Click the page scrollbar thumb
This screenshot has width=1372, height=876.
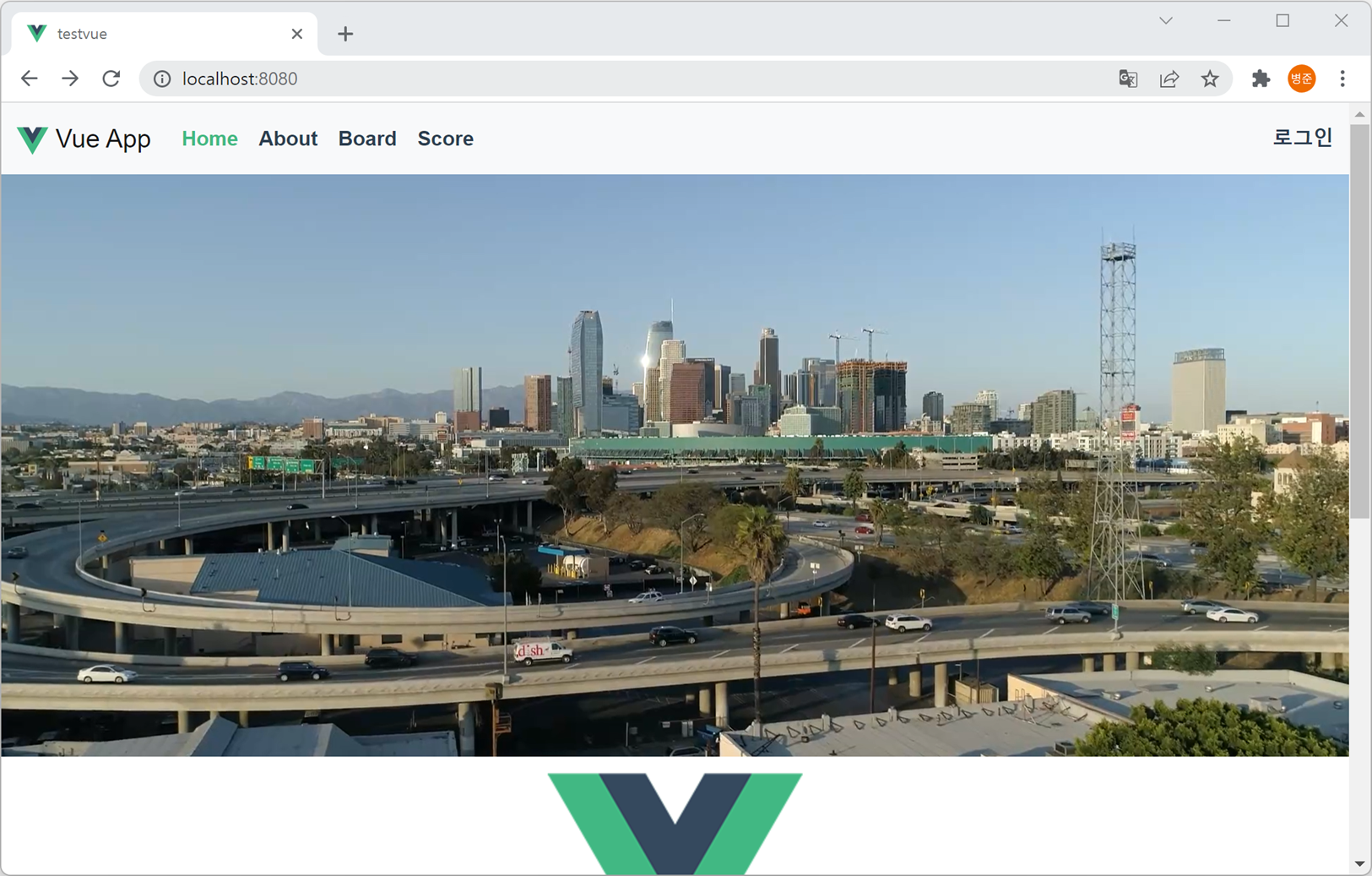click(1359, 321)
